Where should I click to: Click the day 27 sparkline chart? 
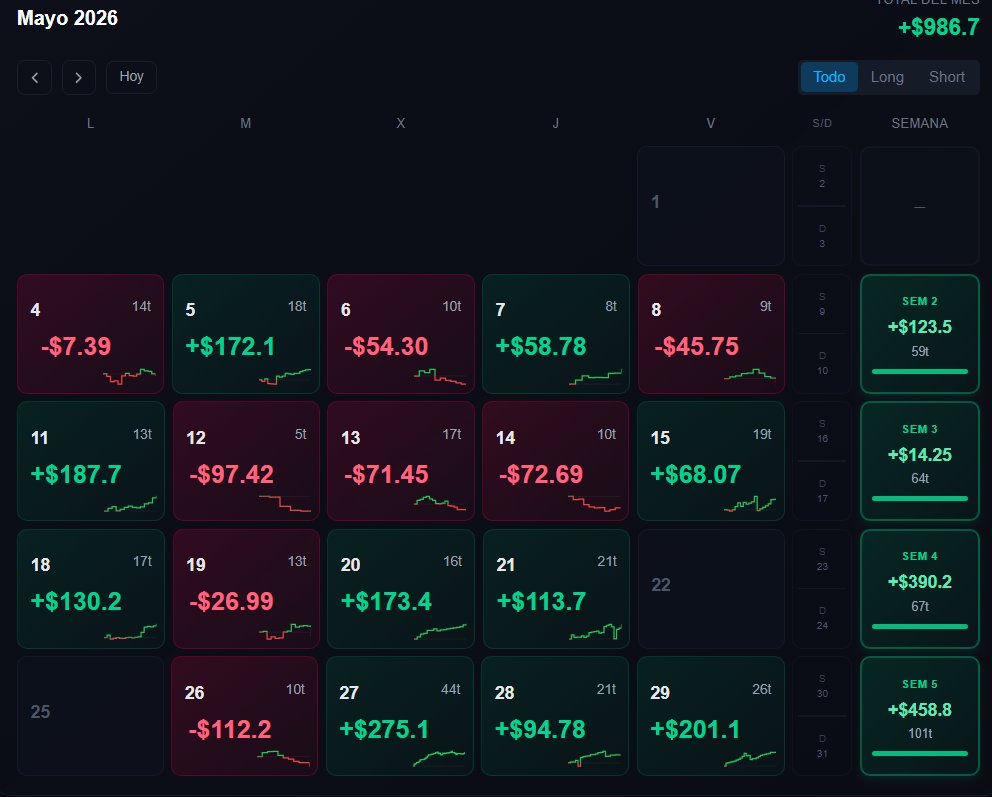[439, 758]
